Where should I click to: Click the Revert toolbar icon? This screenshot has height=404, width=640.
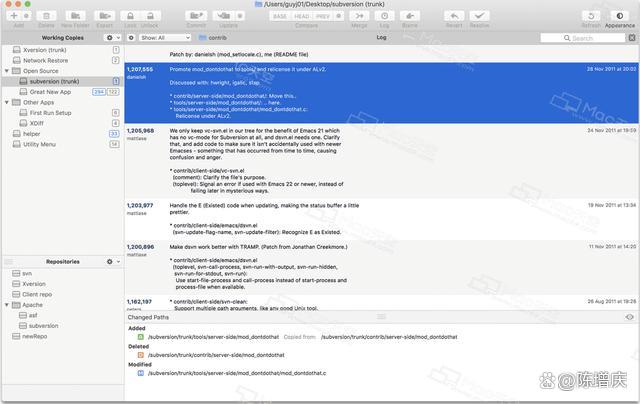pyautogui.click(x=454, y=16)
